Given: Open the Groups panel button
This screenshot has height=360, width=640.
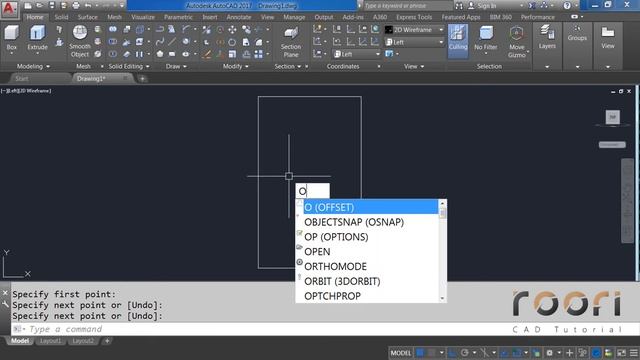Looking at the screenshot, I should pyautogui.click(x=577, y=33).
